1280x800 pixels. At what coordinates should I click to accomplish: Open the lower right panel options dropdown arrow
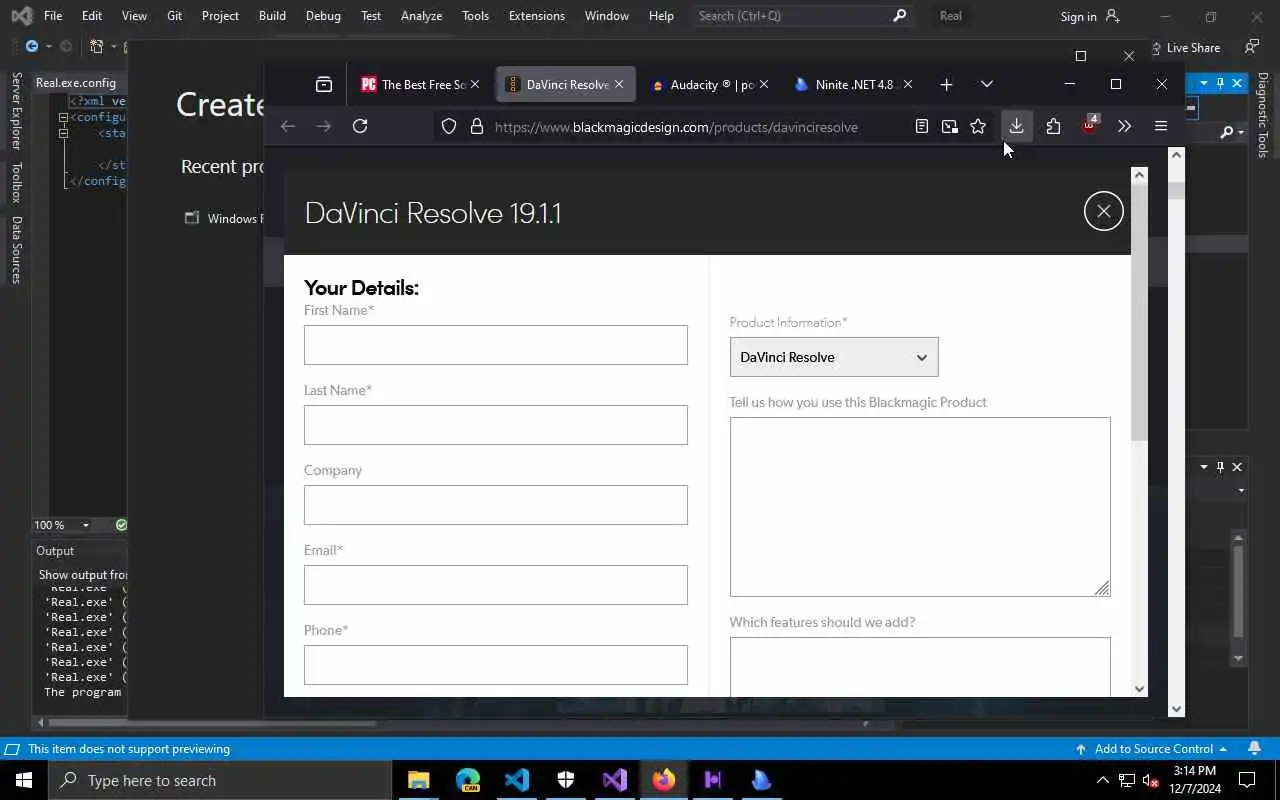(x=1204, y=467)
